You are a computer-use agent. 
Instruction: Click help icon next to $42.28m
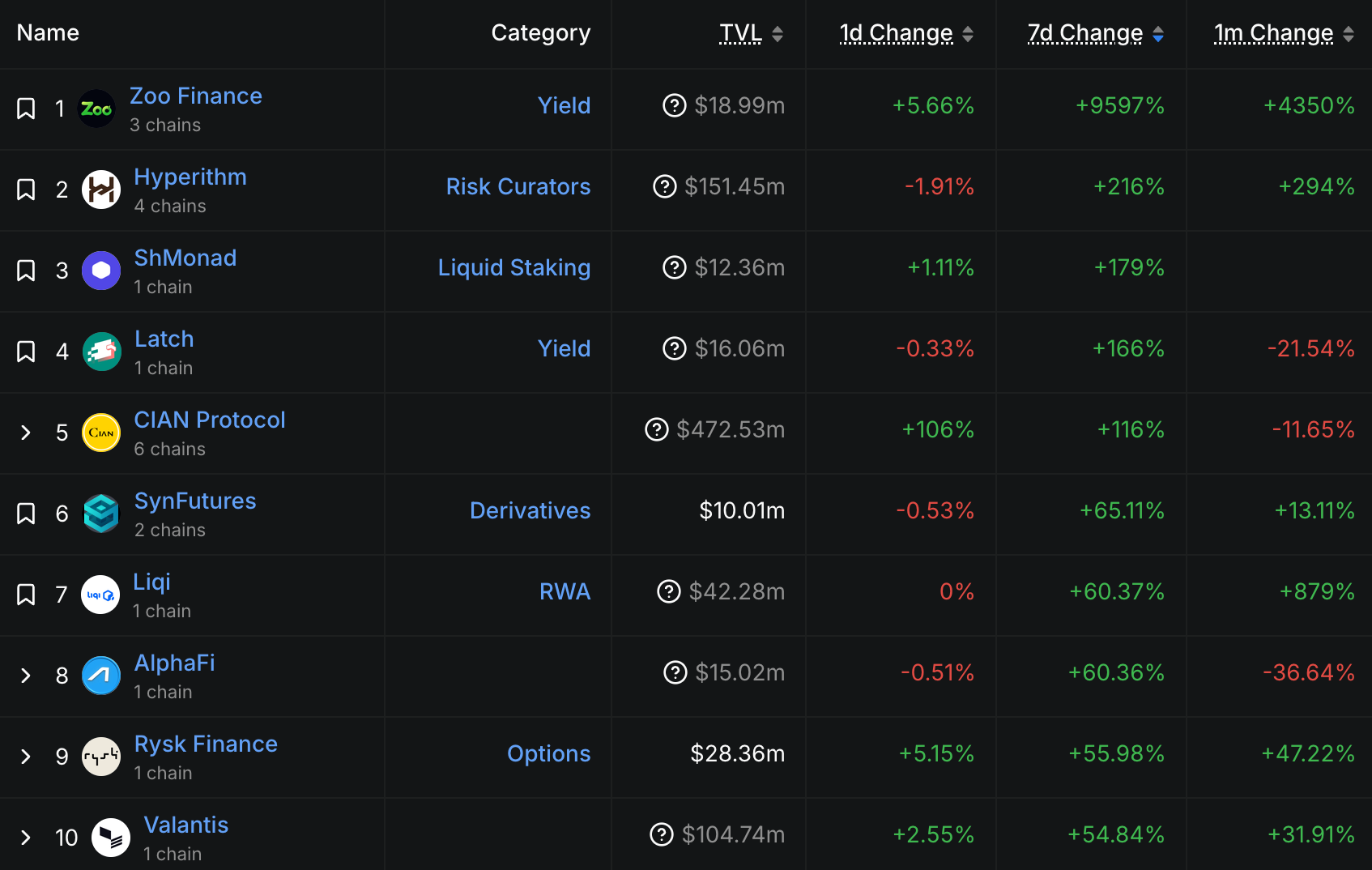click(669, 591)
